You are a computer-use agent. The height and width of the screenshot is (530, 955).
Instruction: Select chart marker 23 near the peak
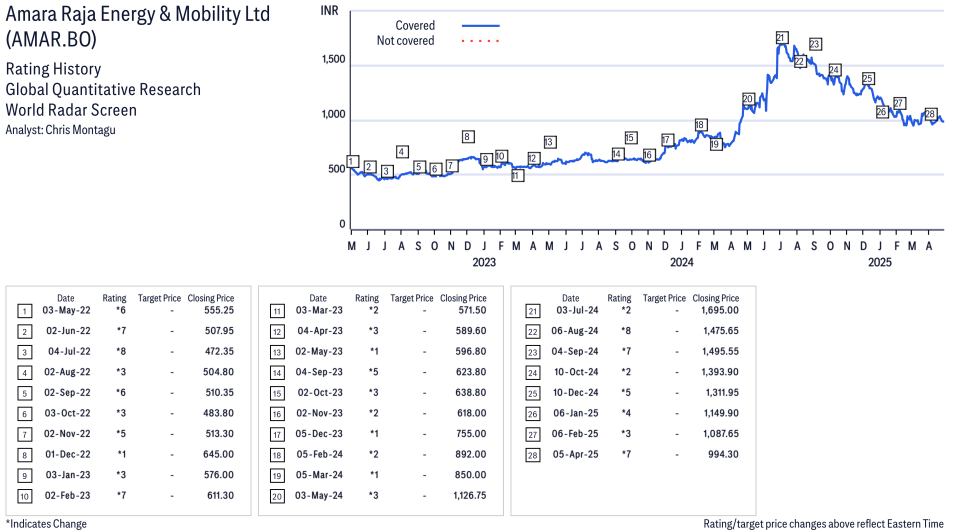[816, 44]
